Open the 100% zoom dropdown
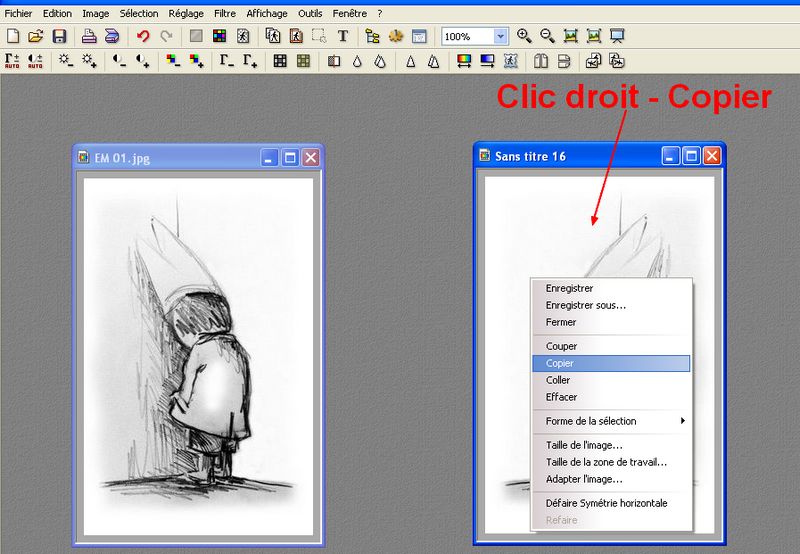800x554 pixels. pos(500,36)
